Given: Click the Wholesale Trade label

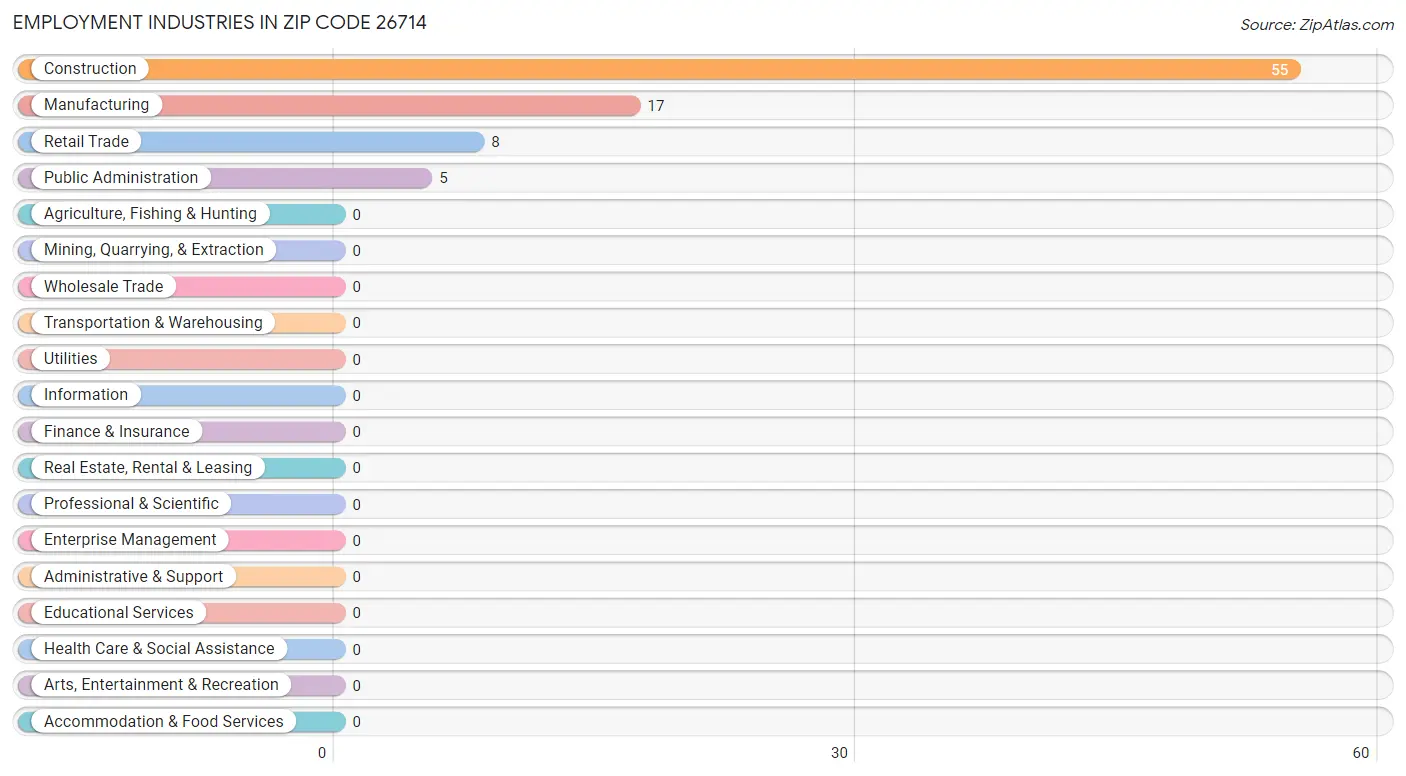Looking at the screenshot, I should point(103,287).
